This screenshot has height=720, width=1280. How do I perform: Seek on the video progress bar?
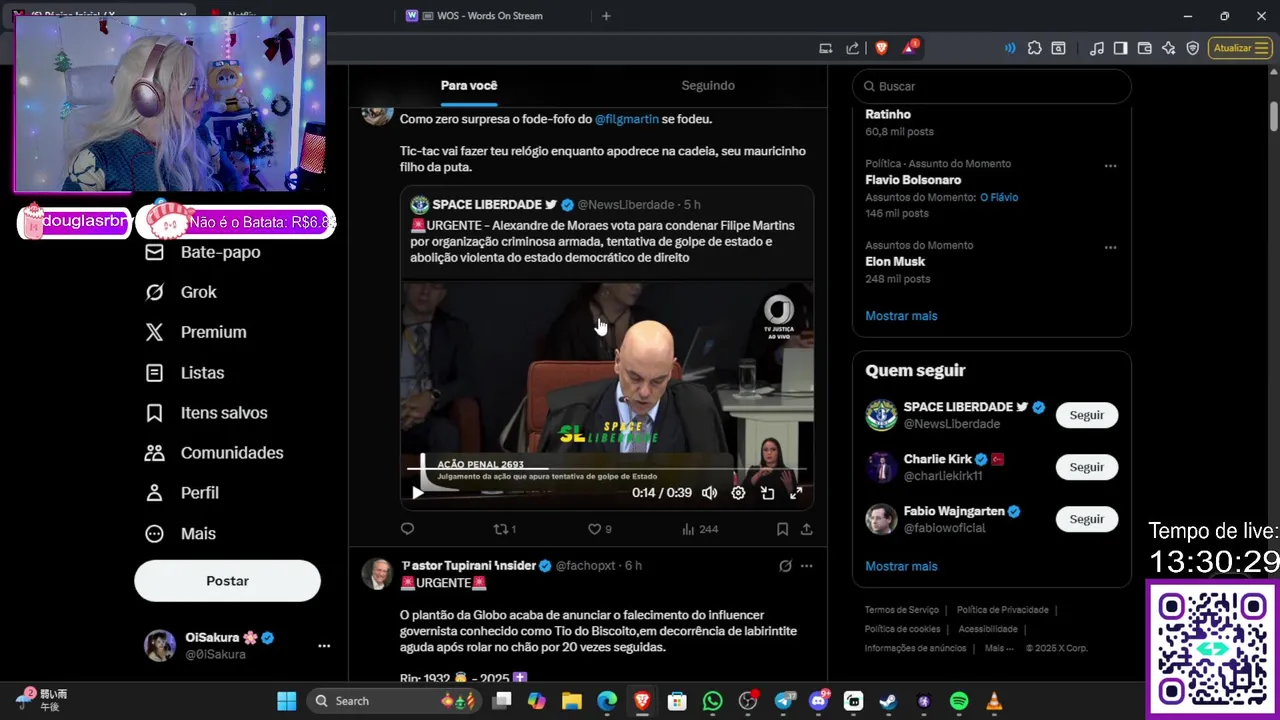[607, 468]
